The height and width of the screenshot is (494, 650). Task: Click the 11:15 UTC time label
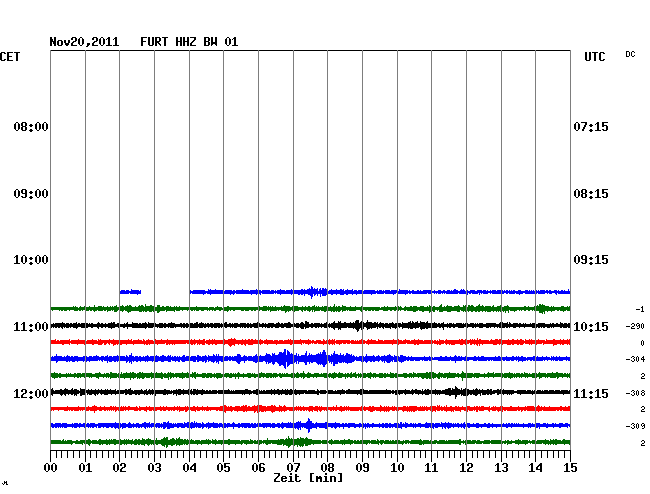pos(591,394)
